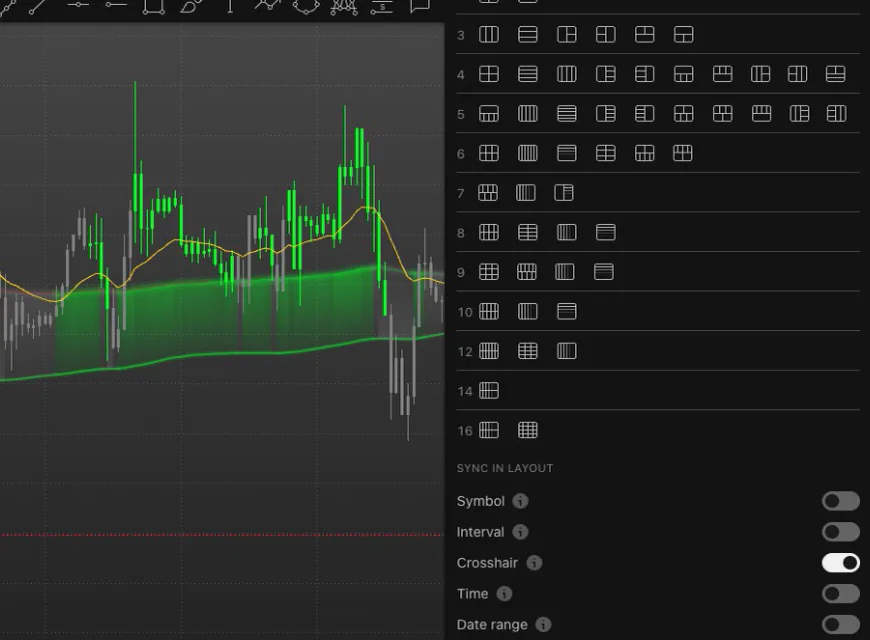
Task: Select the 6-chart layout with six vertical columns
Action: [x=528, y=153]
